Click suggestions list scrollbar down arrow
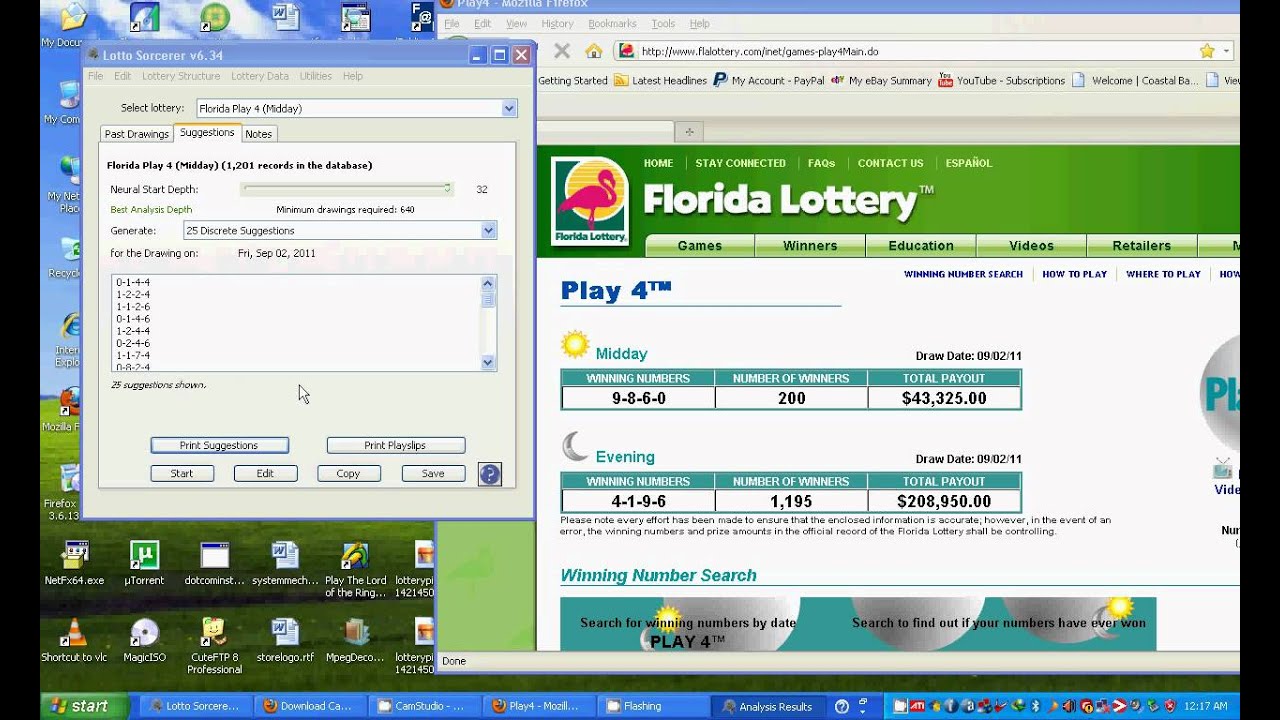 [x=488, y=363]
